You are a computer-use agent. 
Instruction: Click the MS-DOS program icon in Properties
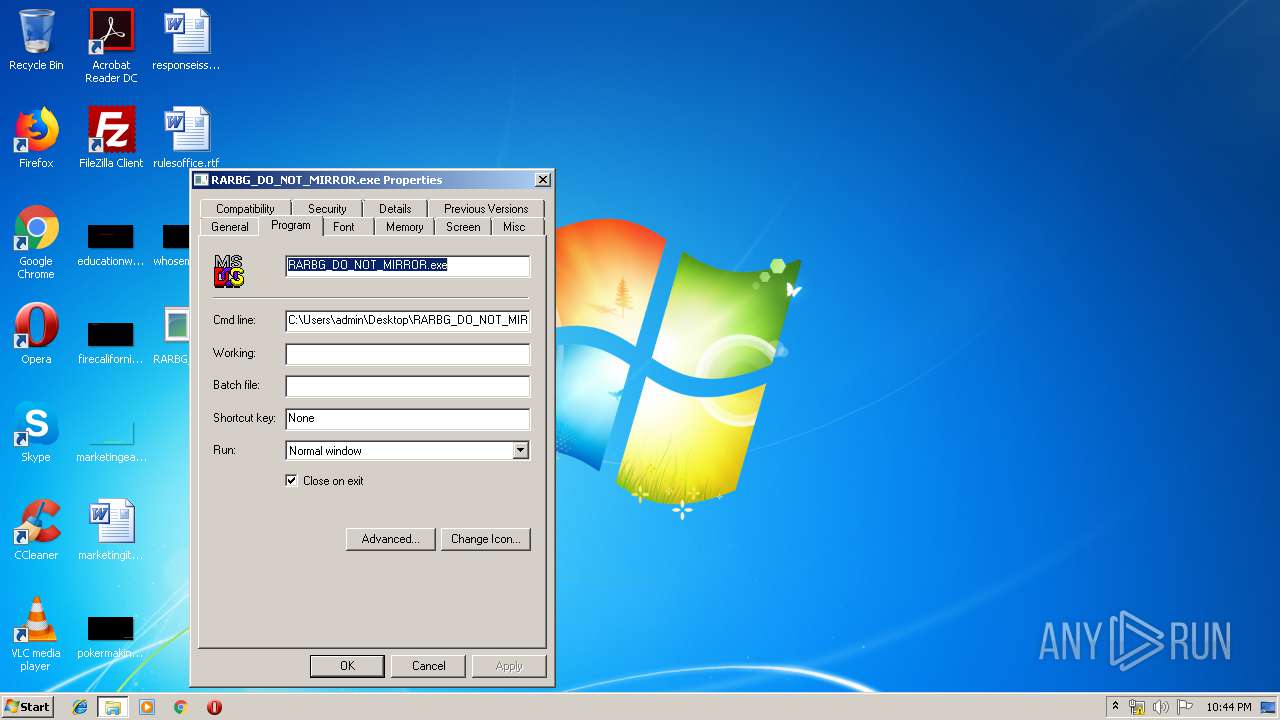coord(229,271)
